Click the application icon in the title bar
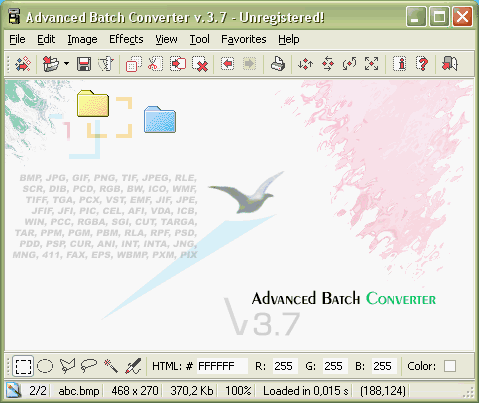The width and height of the screenshot is (479, 403). point(14,17)
